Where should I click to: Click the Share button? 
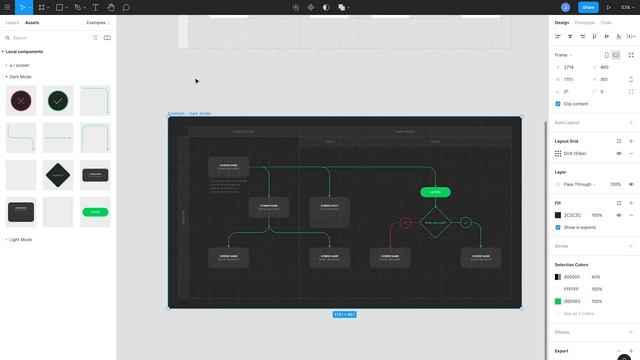point(588,7)
